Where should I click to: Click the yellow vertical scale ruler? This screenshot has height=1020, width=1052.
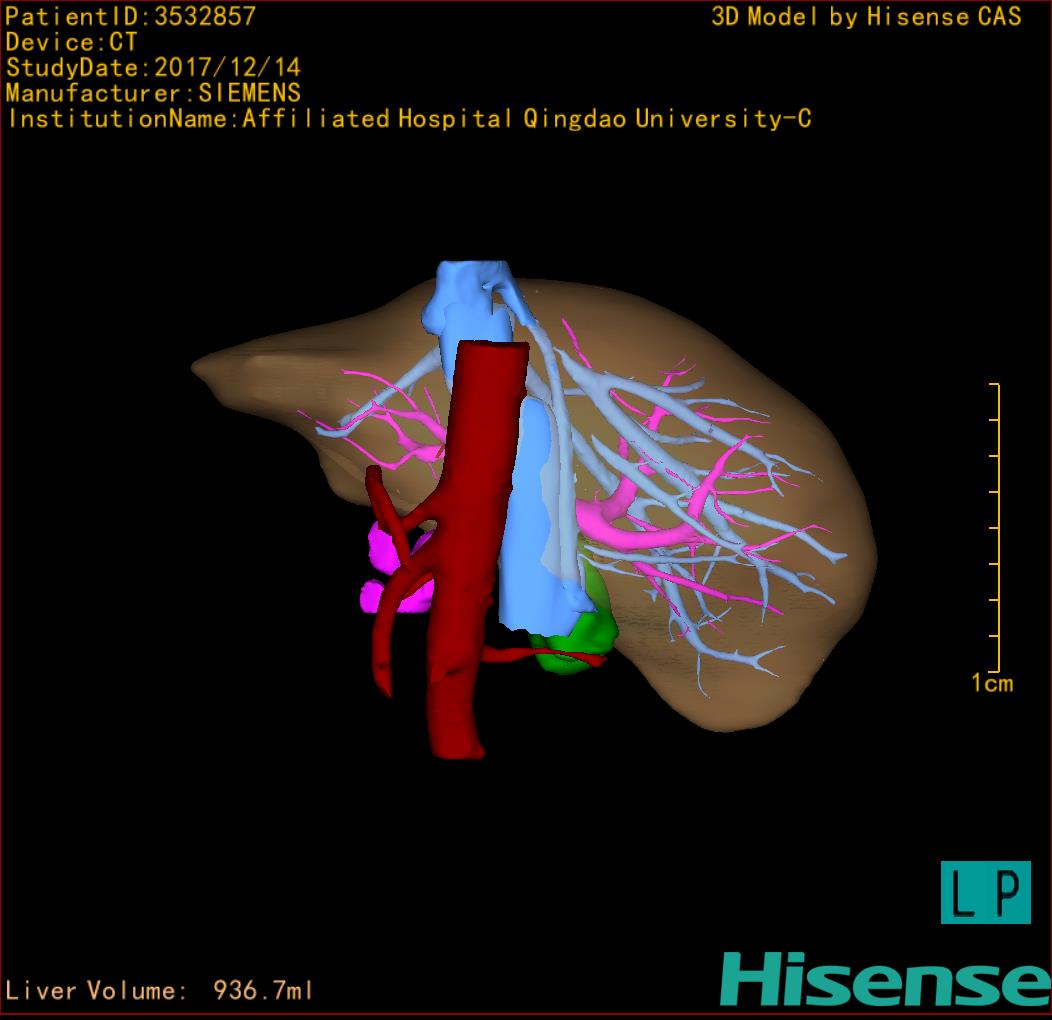(995, 527)
